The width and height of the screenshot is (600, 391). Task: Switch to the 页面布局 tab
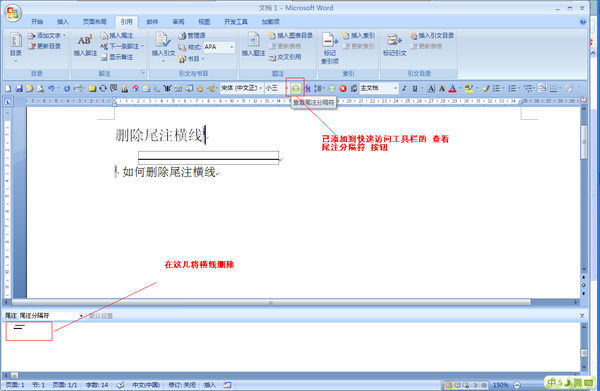coord(95,22)
